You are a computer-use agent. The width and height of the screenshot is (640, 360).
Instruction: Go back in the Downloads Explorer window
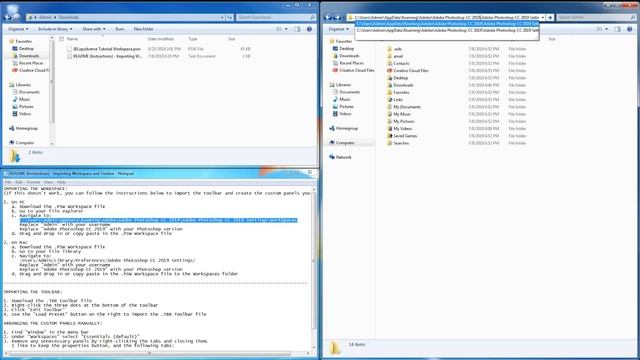(x=7, y=17)
